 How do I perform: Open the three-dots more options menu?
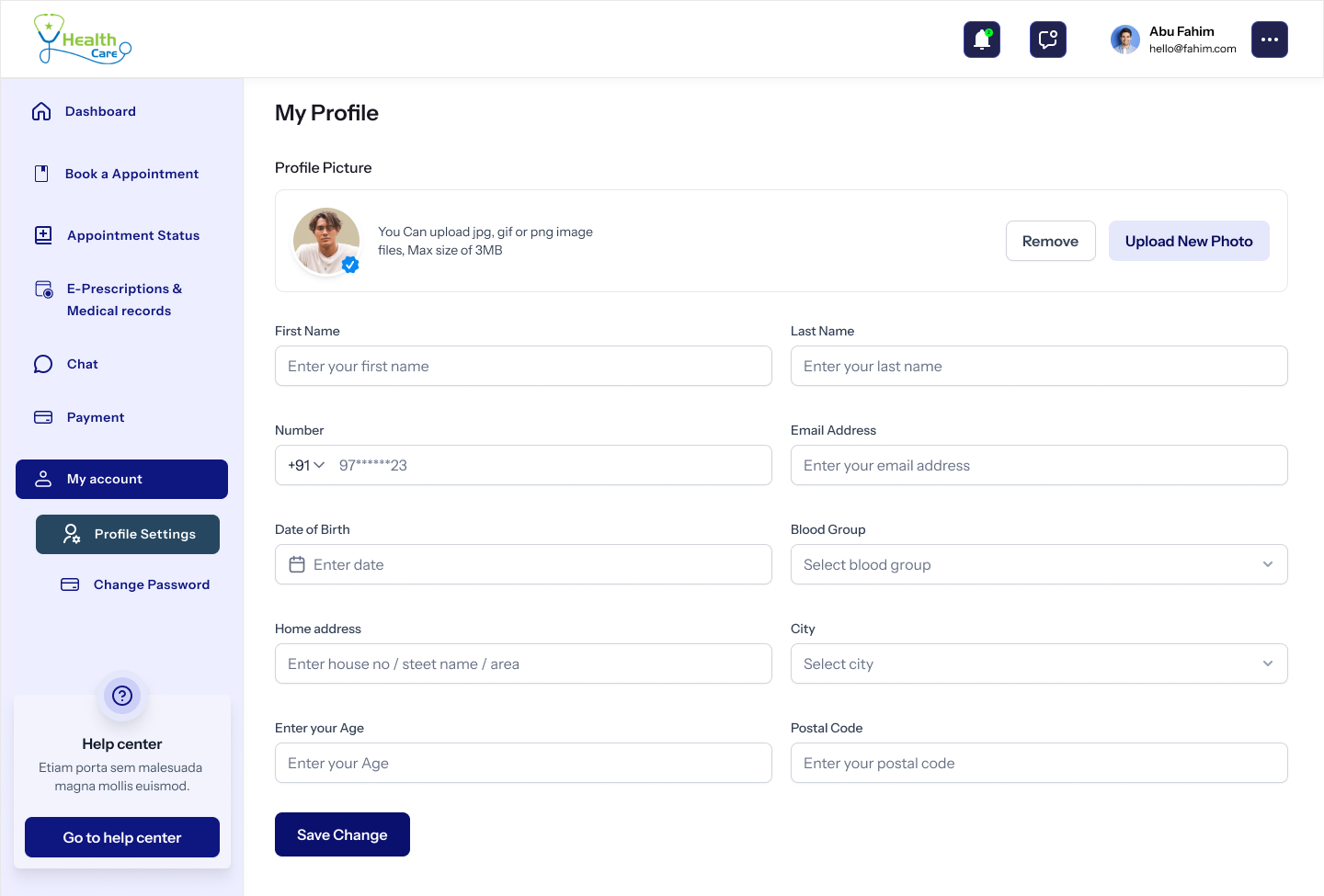[1270, 40]
